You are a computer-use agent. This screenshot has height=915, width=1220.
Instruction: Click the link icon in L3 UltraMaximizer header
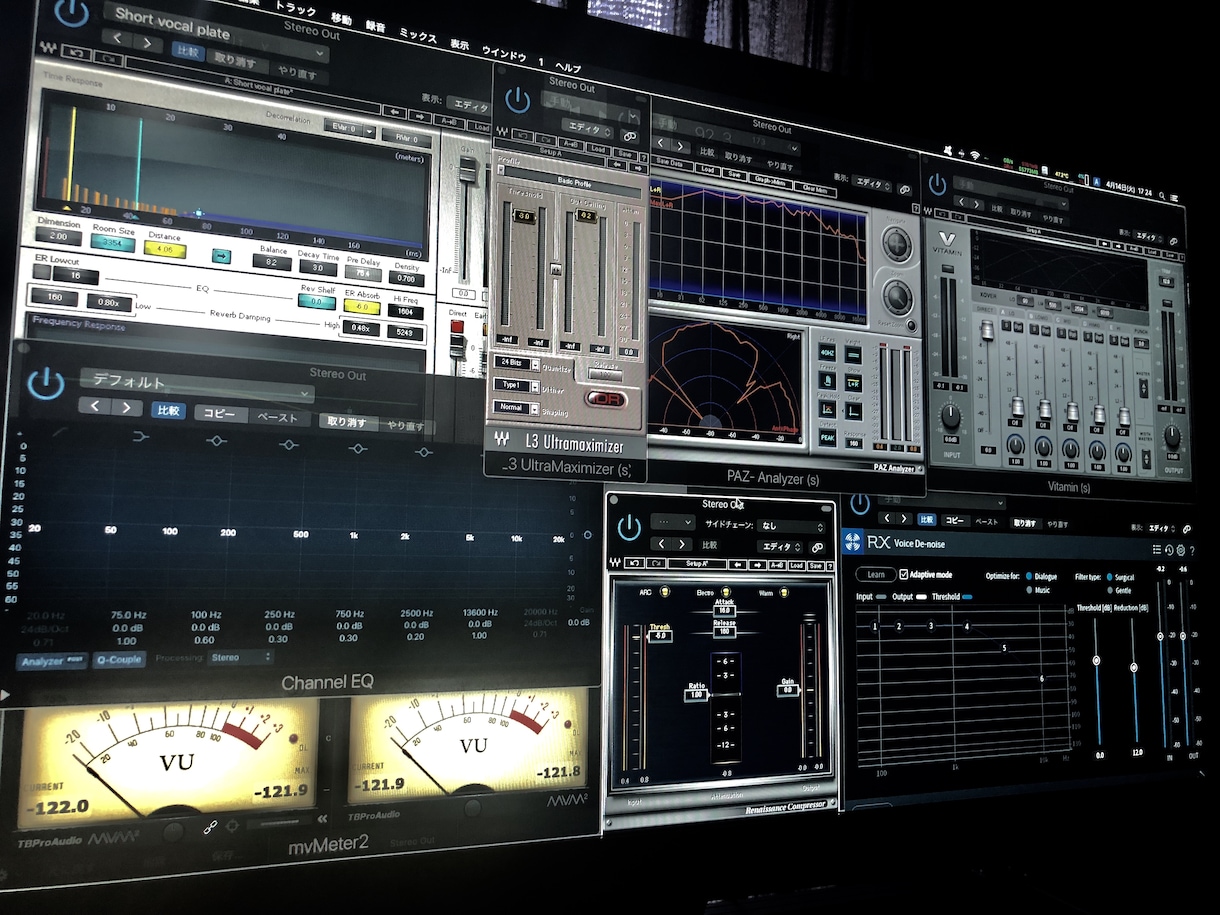630,134
